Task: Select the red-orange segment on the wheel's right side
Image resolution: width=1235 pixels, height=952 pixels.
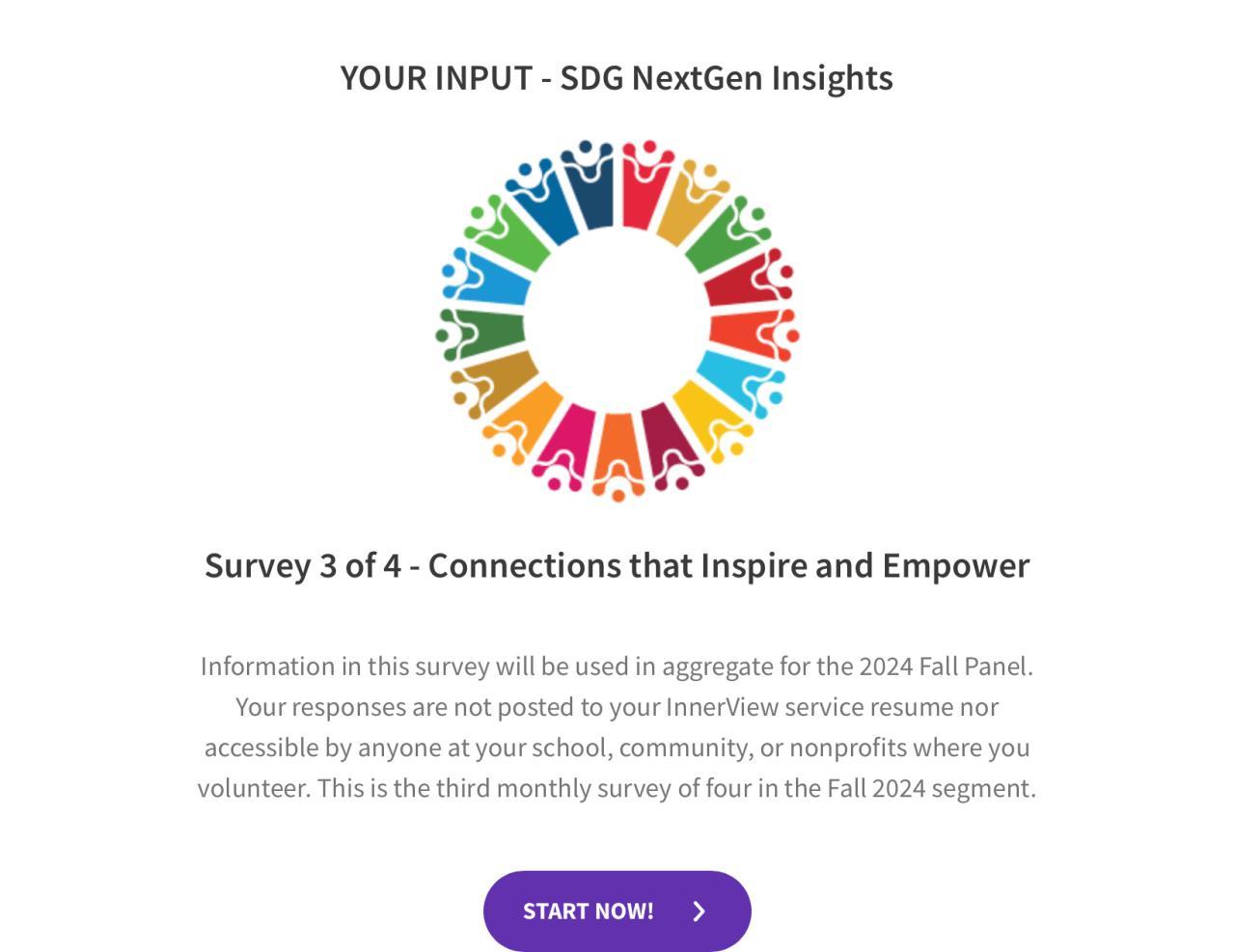Action: point(748,331)
